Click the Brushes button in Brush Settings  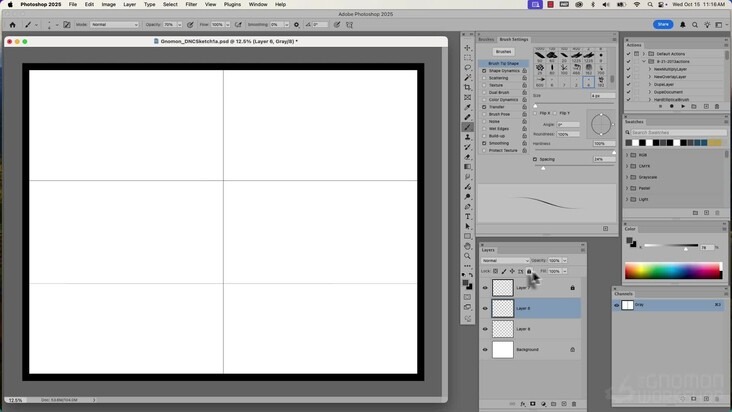click(x=503, y=51)
